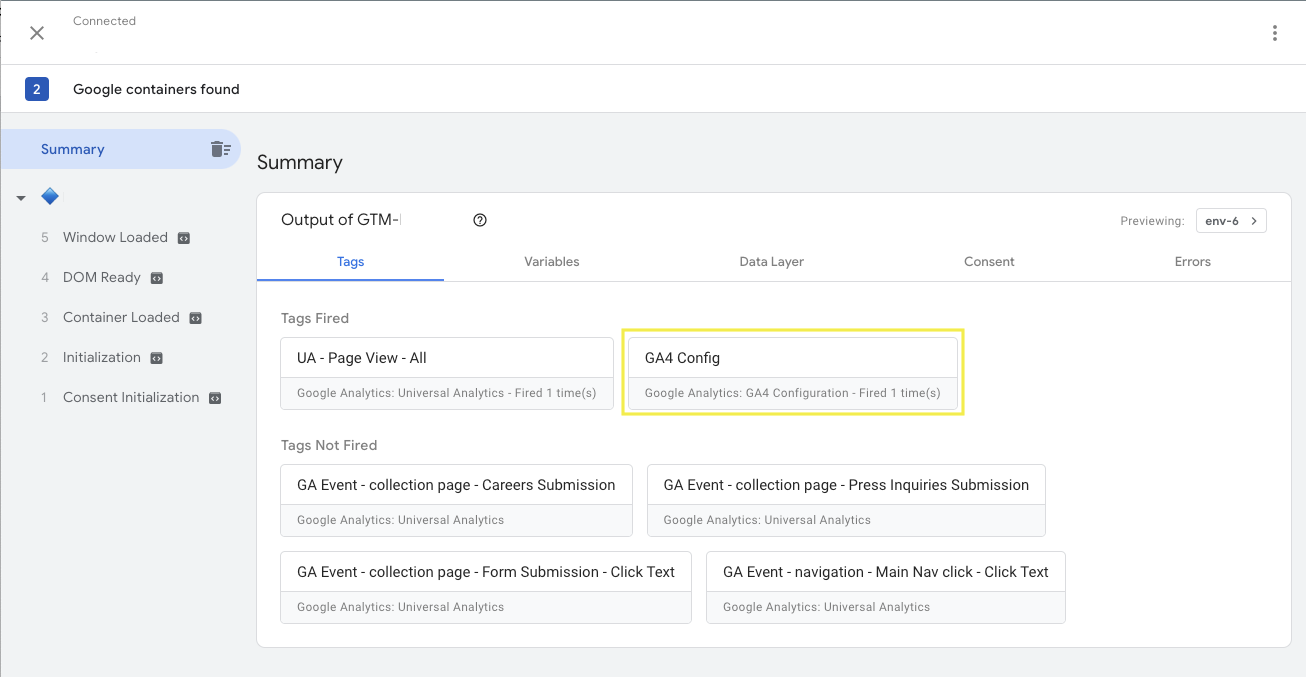Viewport: 1306px width, 677px height.
Task: Open the three-dot more options menu
Action: point(1274,33)
